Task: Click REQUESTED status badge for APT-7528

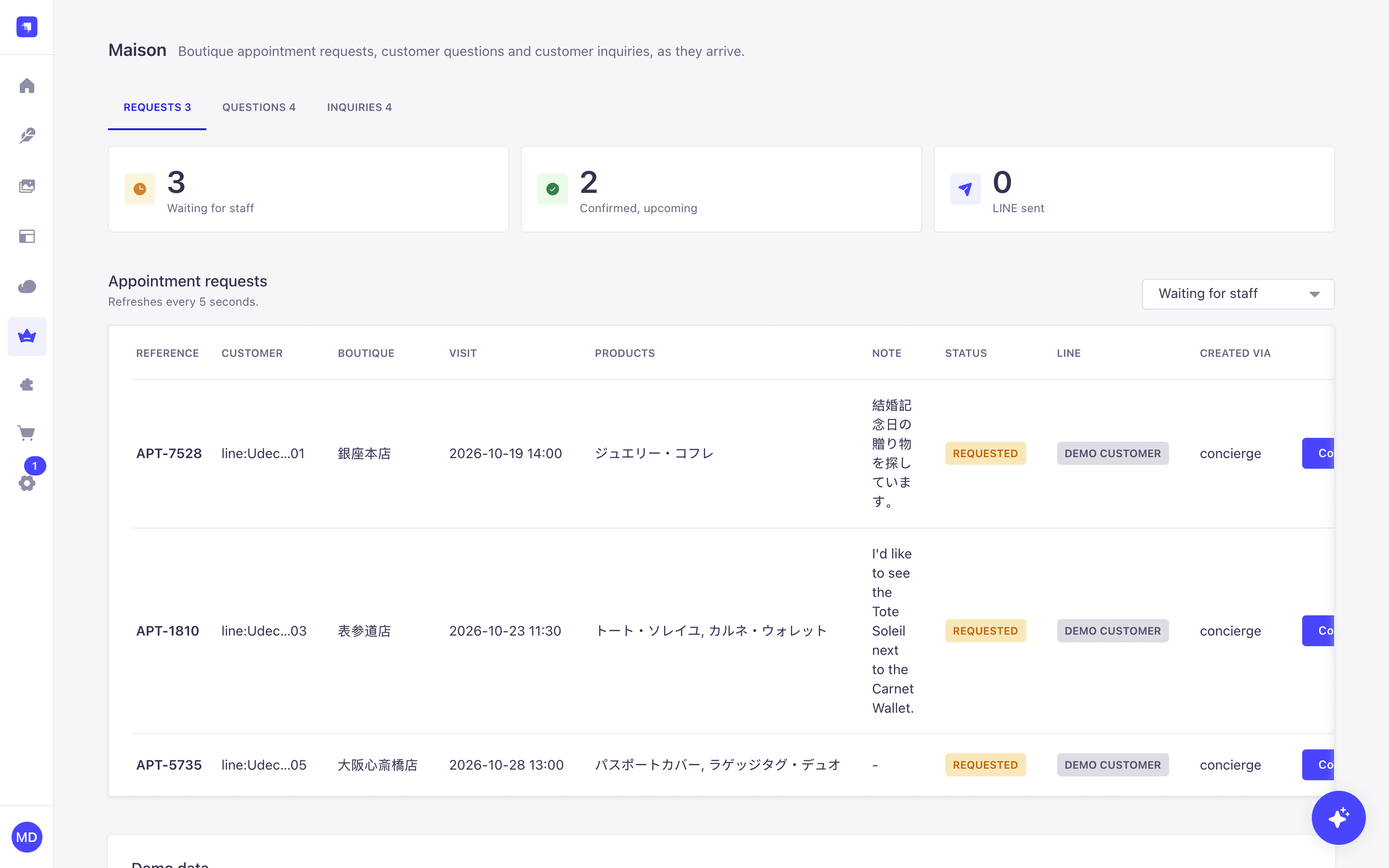Action: tap(985, 453)
